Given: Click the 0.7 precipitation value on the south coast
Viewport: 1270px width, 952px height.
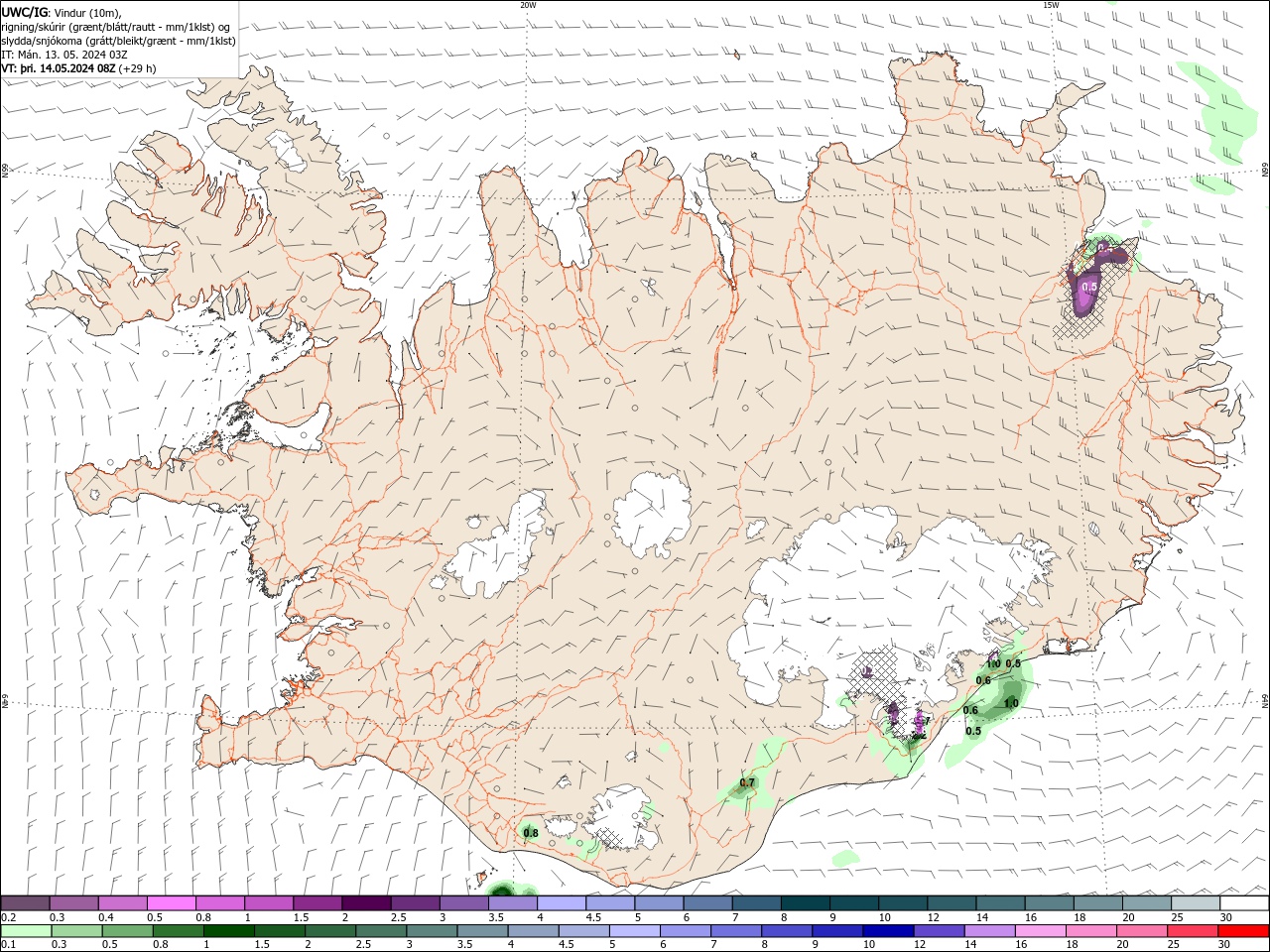Looking at the screenshot, I should pos(747,782).
